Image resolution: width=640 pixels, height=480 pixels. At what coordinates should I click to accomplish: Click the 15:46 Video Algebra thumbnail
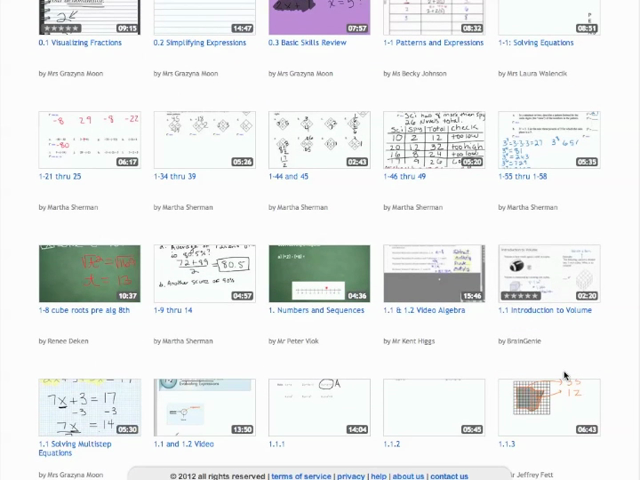click(434, 274)
